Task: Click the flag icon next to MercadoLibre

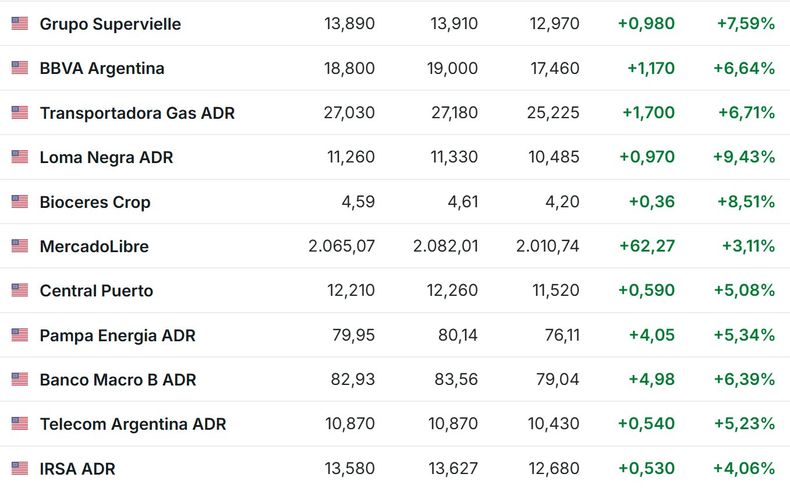Action: [x=20, y=246]
